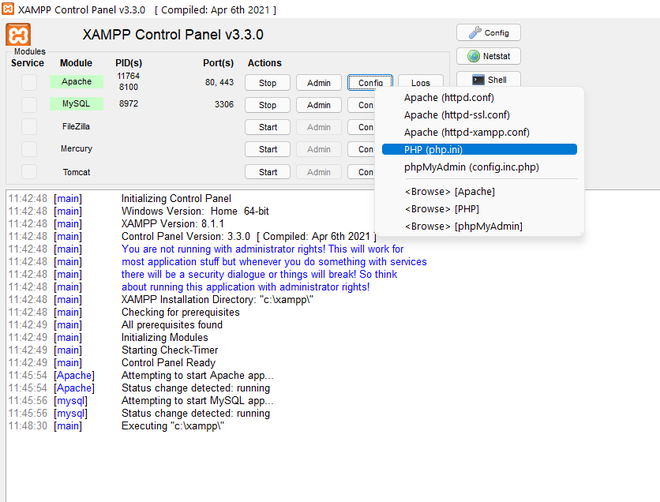Click log line 'All prerequisites found'
This screenshot has width=660, height=502.
click(x=172, y=324)
